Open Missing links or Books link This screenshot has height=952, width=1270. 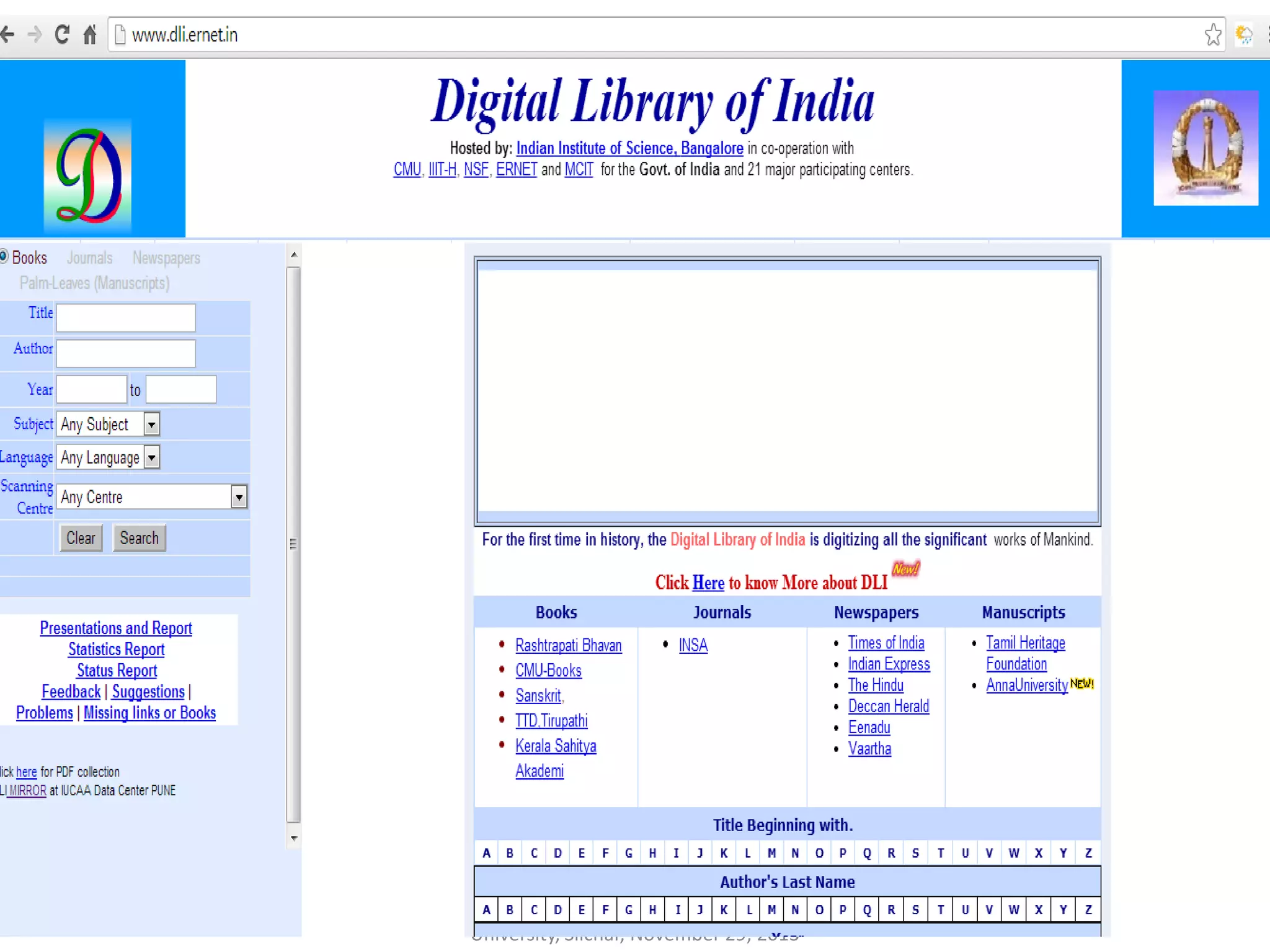[x=149, y=713]
